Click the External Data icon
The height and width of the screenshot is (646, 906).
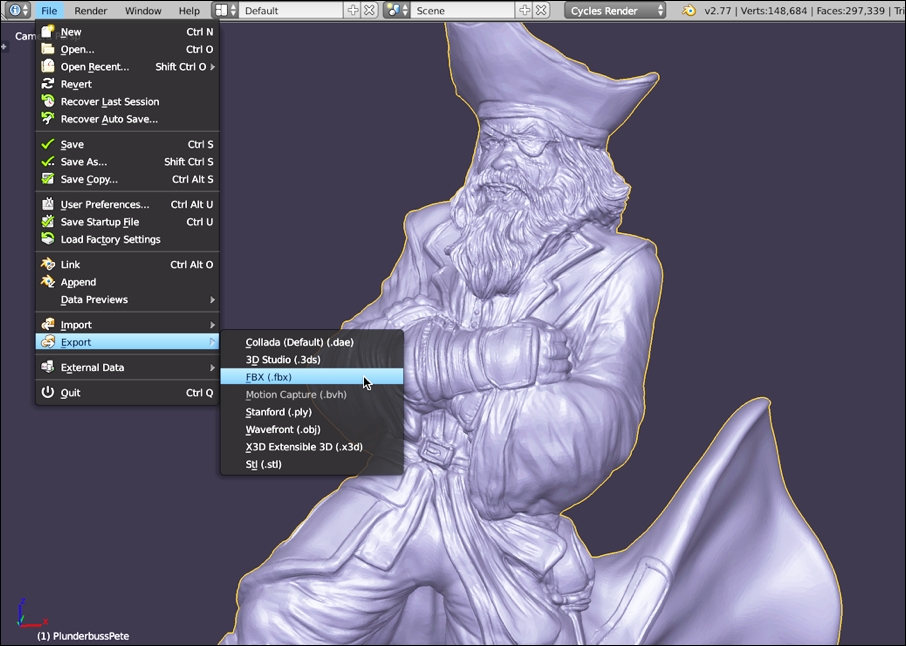pyautogui.click(x=48, y=367)
